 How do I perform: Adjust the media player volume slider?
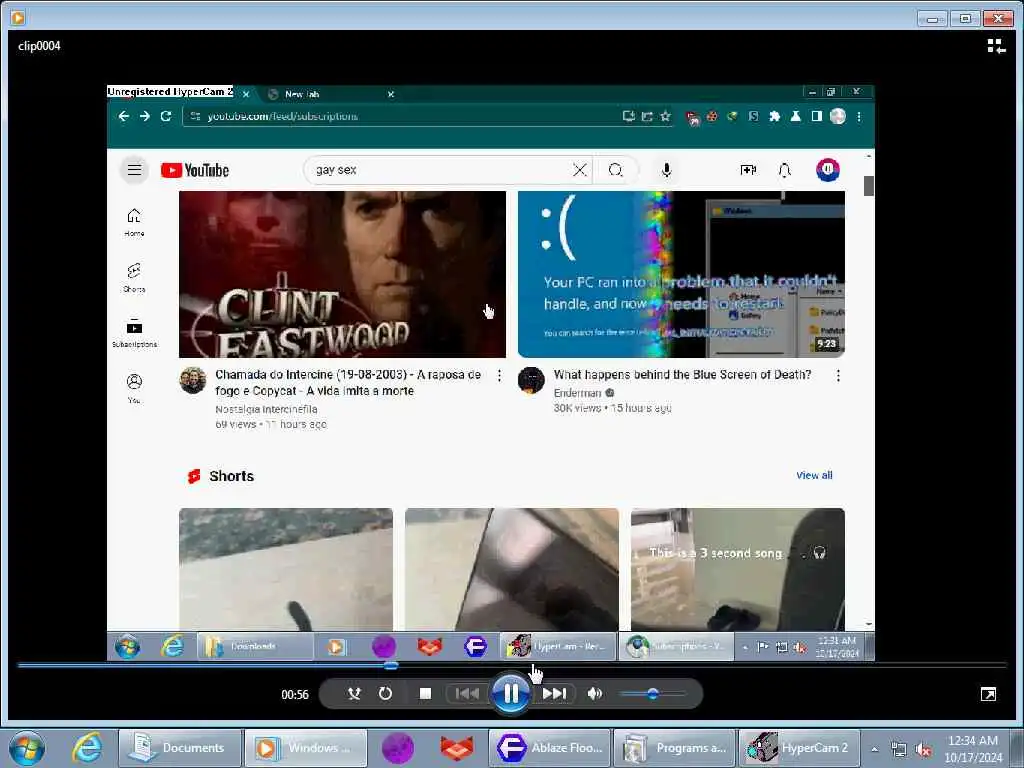point(652,694)
